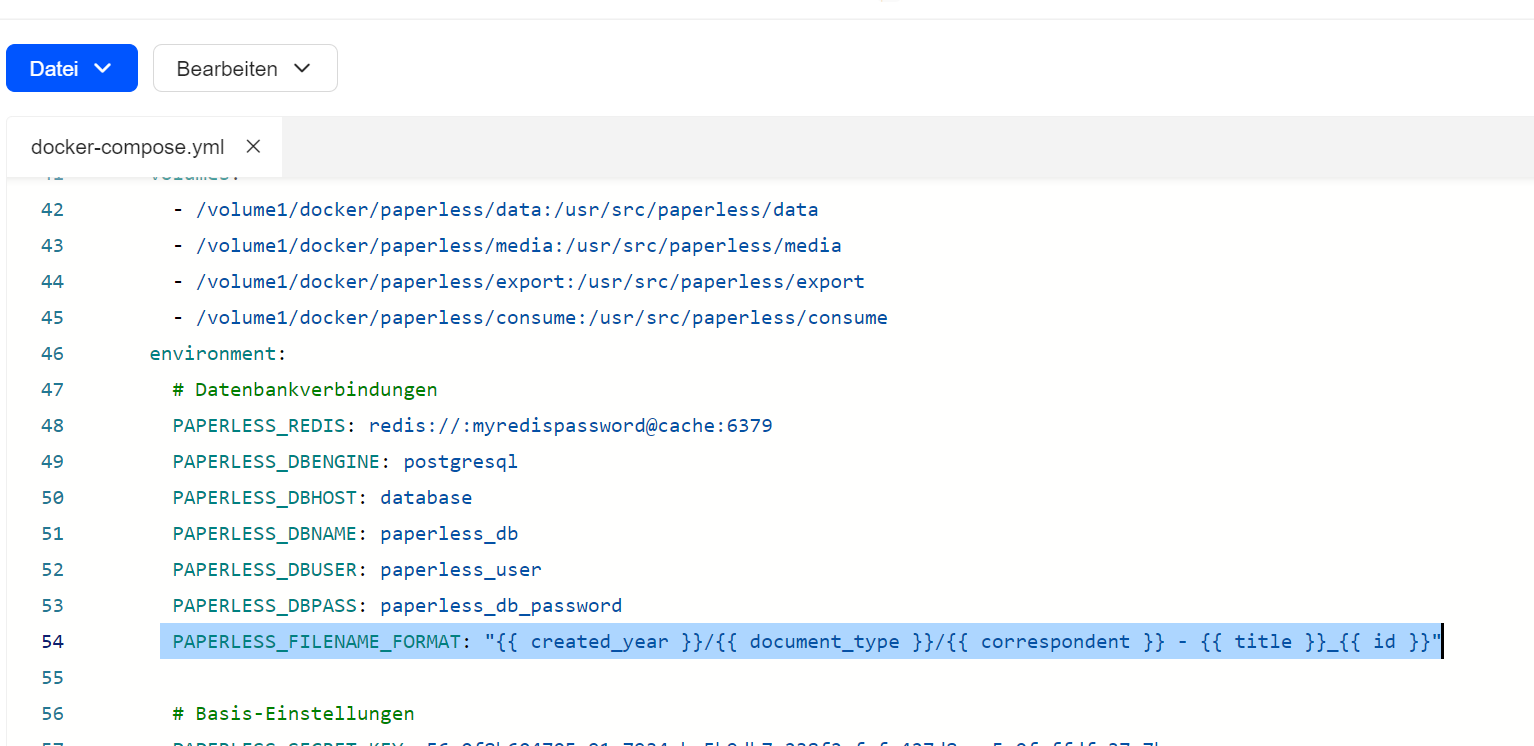Viewport: 1534px width, 746px height.
Task: Click the # Datenbankverbindungen comment
Action: [305, 390]
